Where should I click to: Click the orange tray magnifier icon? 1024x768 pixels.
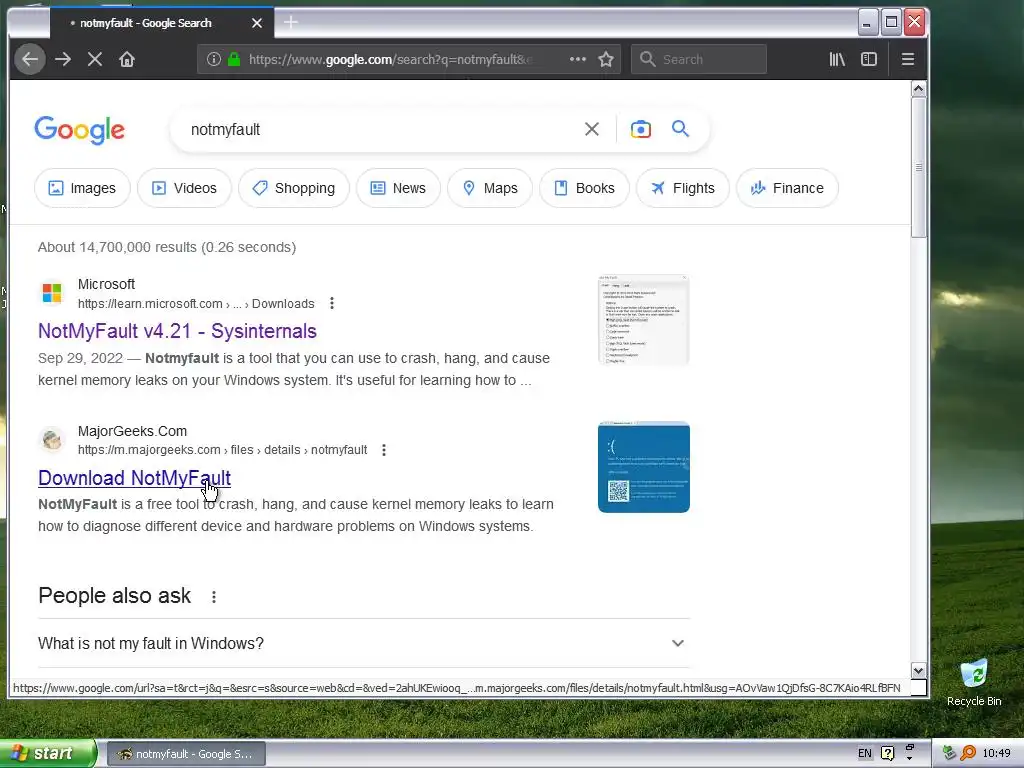click(968, 753)
